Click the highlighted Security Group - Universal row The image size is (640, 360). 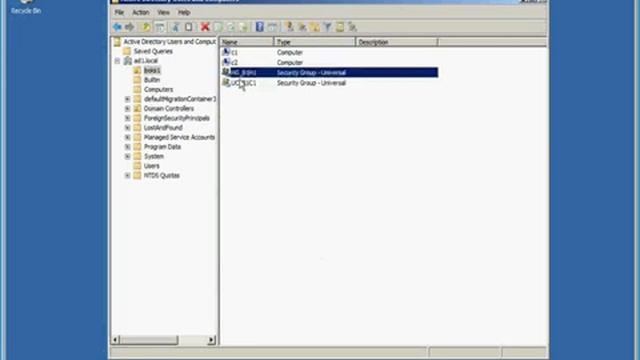pos(329,73)
